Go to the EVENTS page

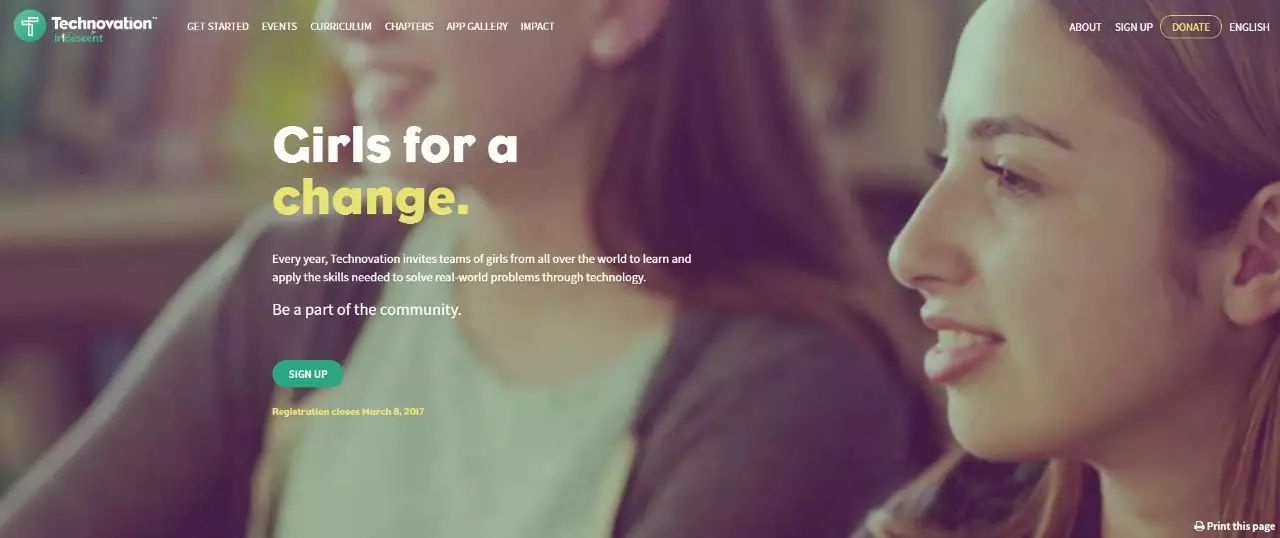tap(279, 27)
